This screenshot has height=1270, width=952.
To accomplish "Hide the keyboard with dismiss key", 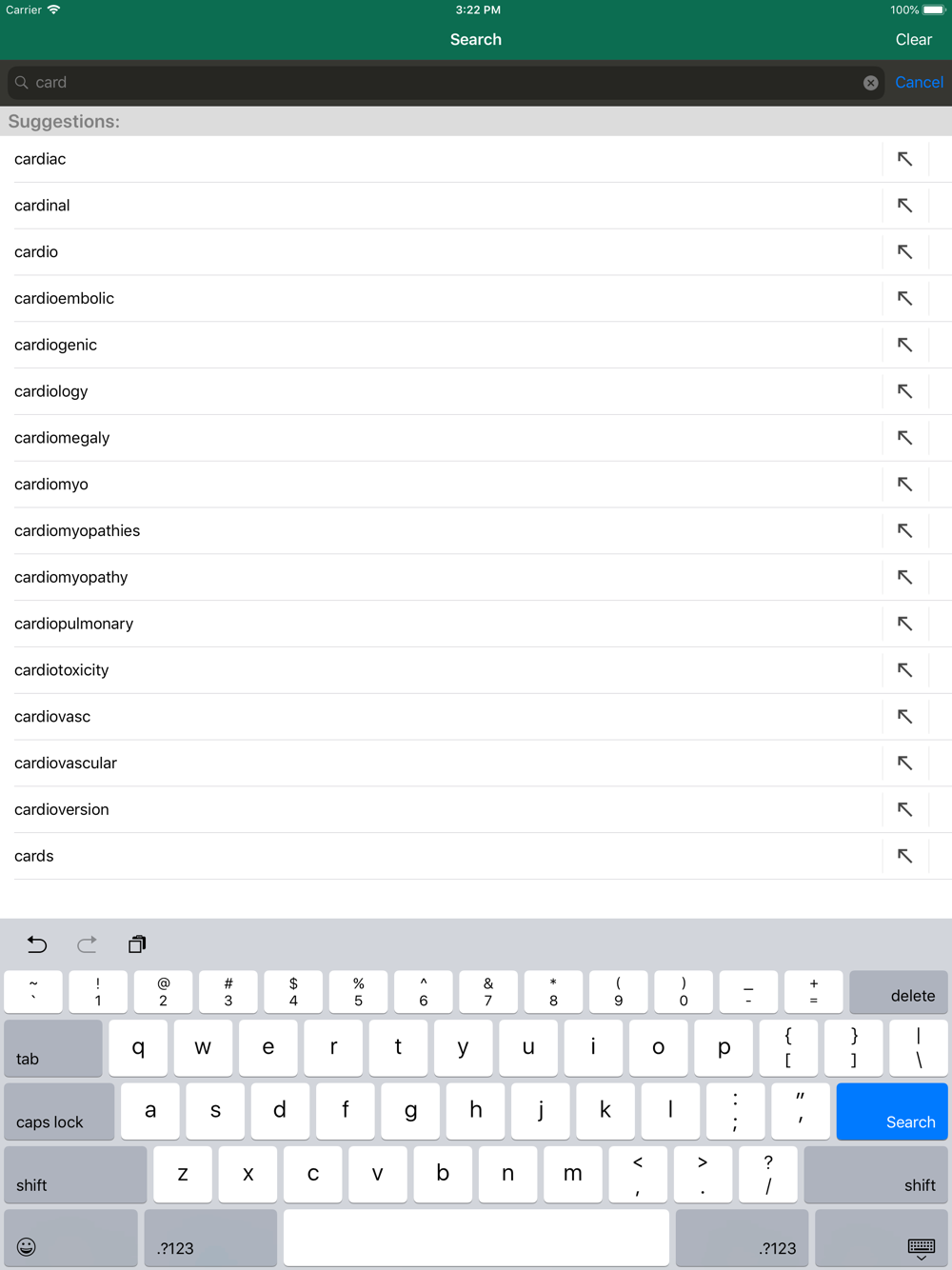I will click(x=882, y=1239).
